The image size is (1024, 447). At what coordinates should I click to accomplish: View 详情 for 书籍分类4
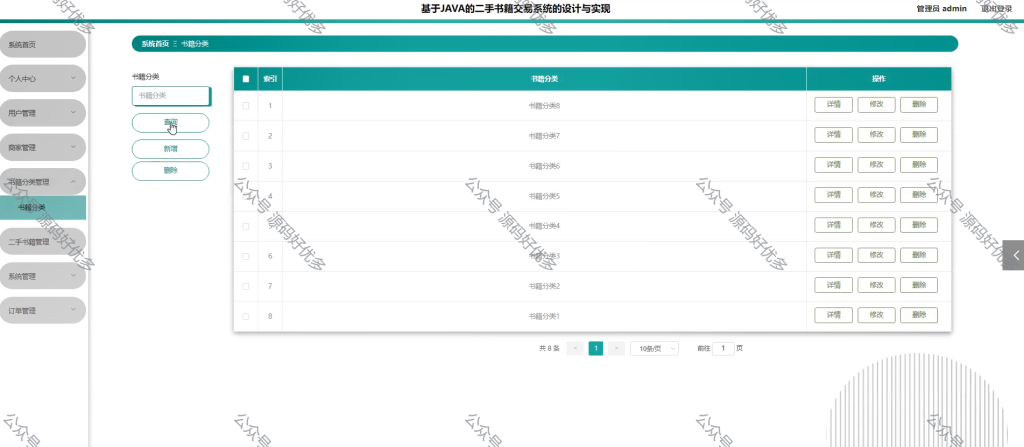(x=833, y=225)
